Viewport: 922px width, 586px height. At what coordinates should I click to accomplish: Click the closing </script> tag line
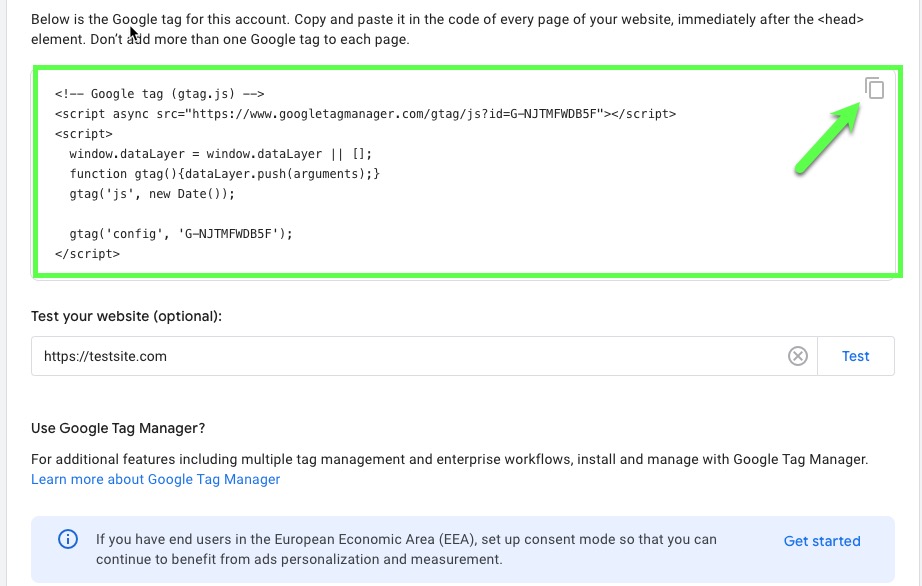87,254
